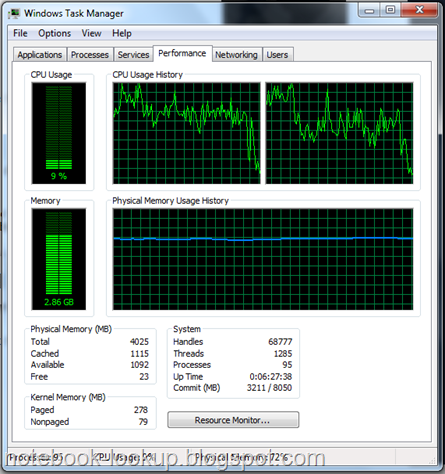Click the Task Manager title bar icon

pos(14,13)
